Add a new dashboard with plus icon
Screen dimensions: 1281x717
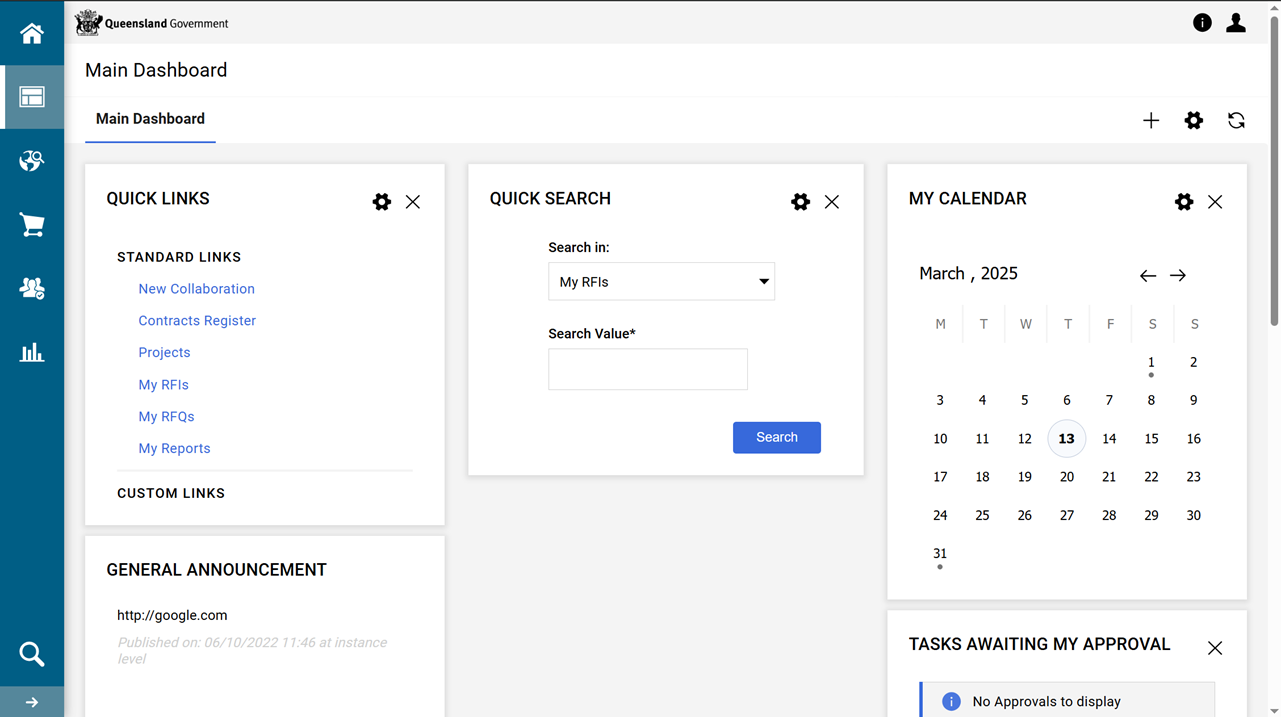pyautogui.click(x=1151, y=120)
